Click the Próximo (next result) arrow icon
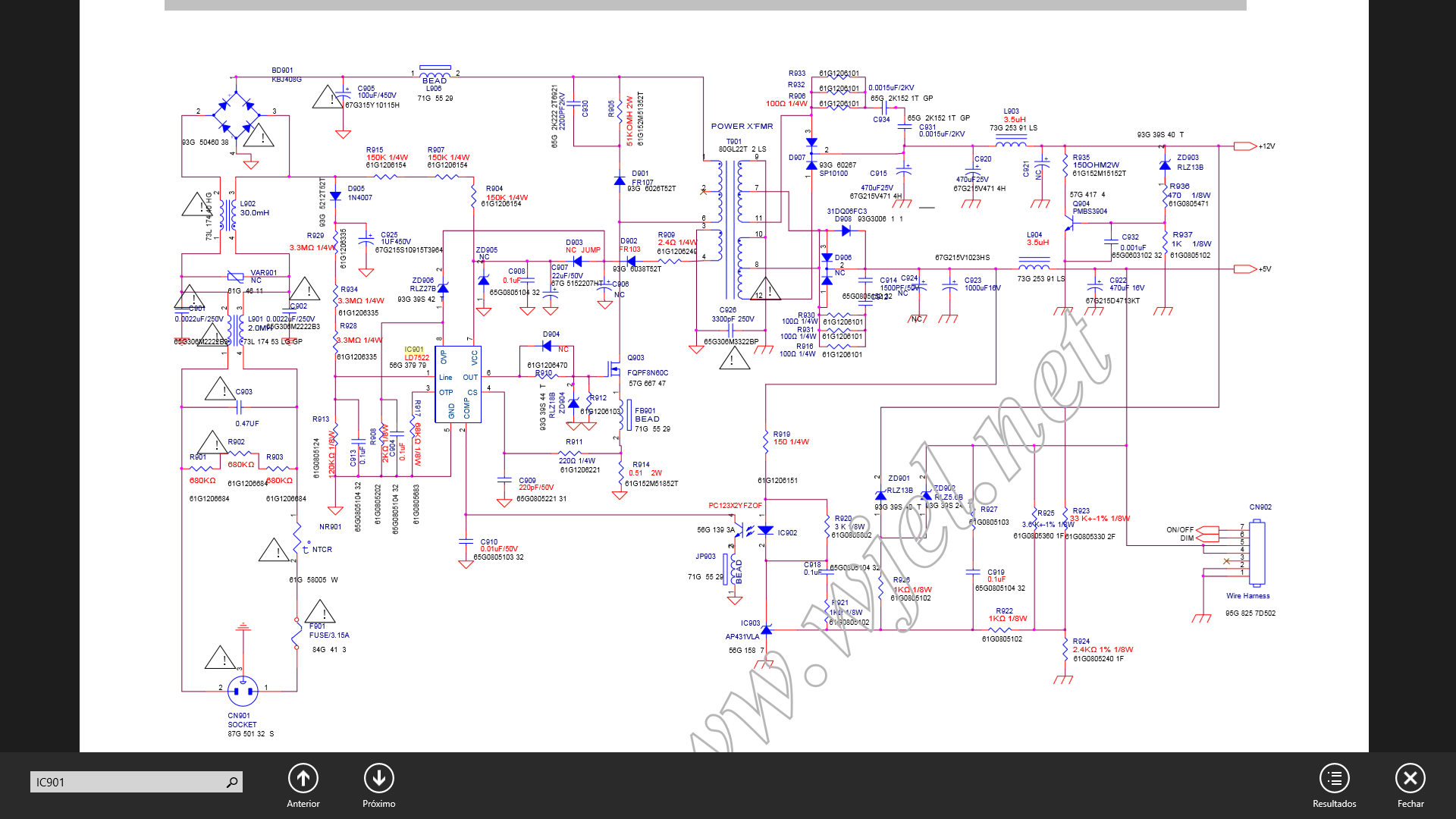The width and height of the screenshot is (1456, 819). (x=379, y=778)
